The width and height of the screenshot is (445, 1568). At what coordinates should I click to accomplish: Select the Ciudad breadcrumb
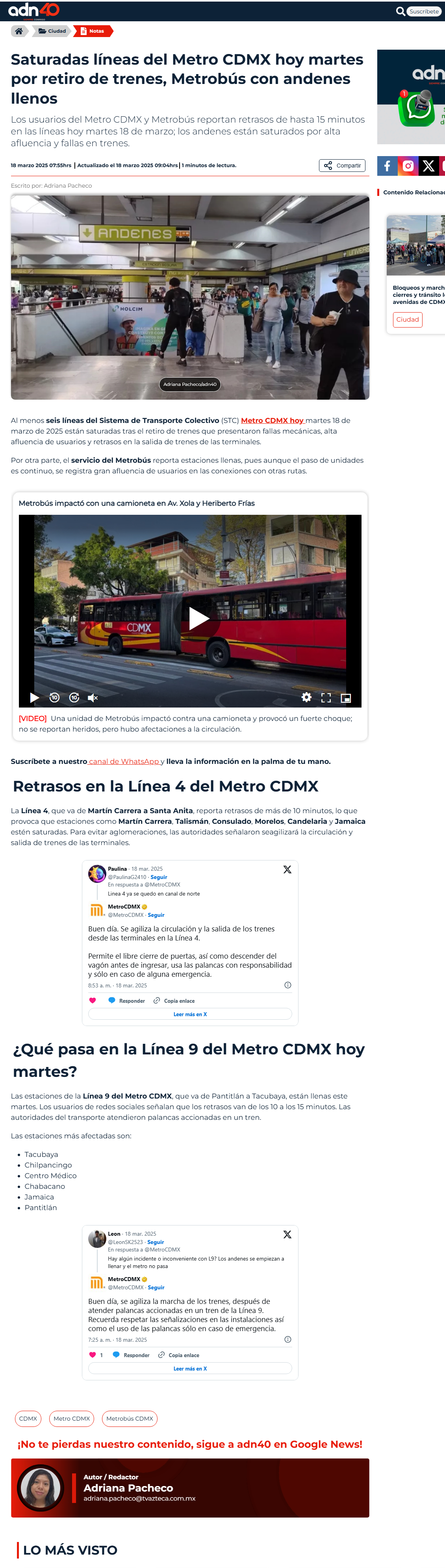coord(52,31)
